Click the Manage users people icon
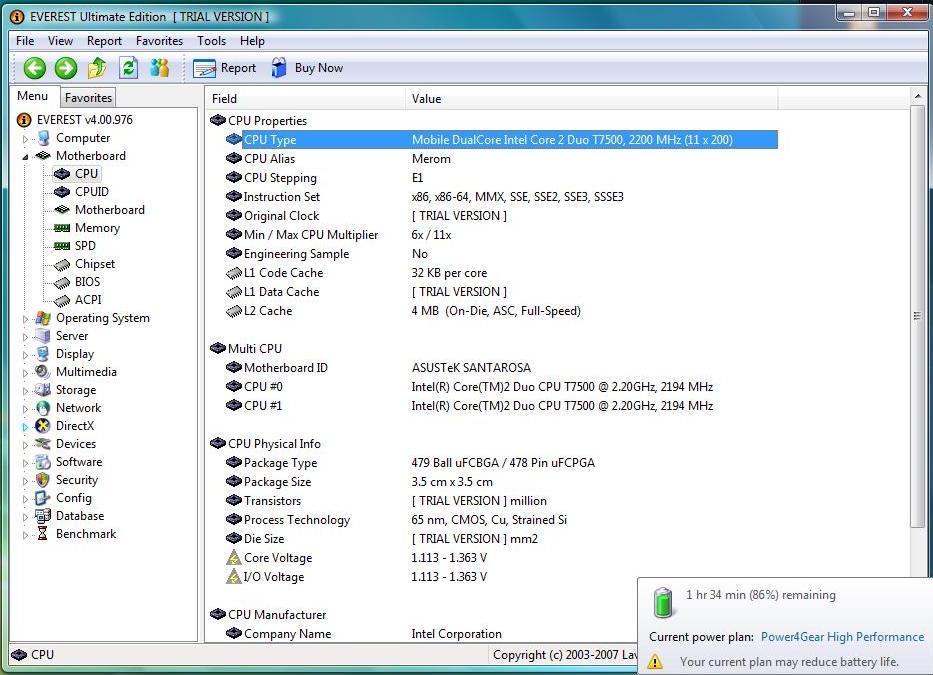Image resolution: width=933 pixels, height=675 pixels. (159, 68)
